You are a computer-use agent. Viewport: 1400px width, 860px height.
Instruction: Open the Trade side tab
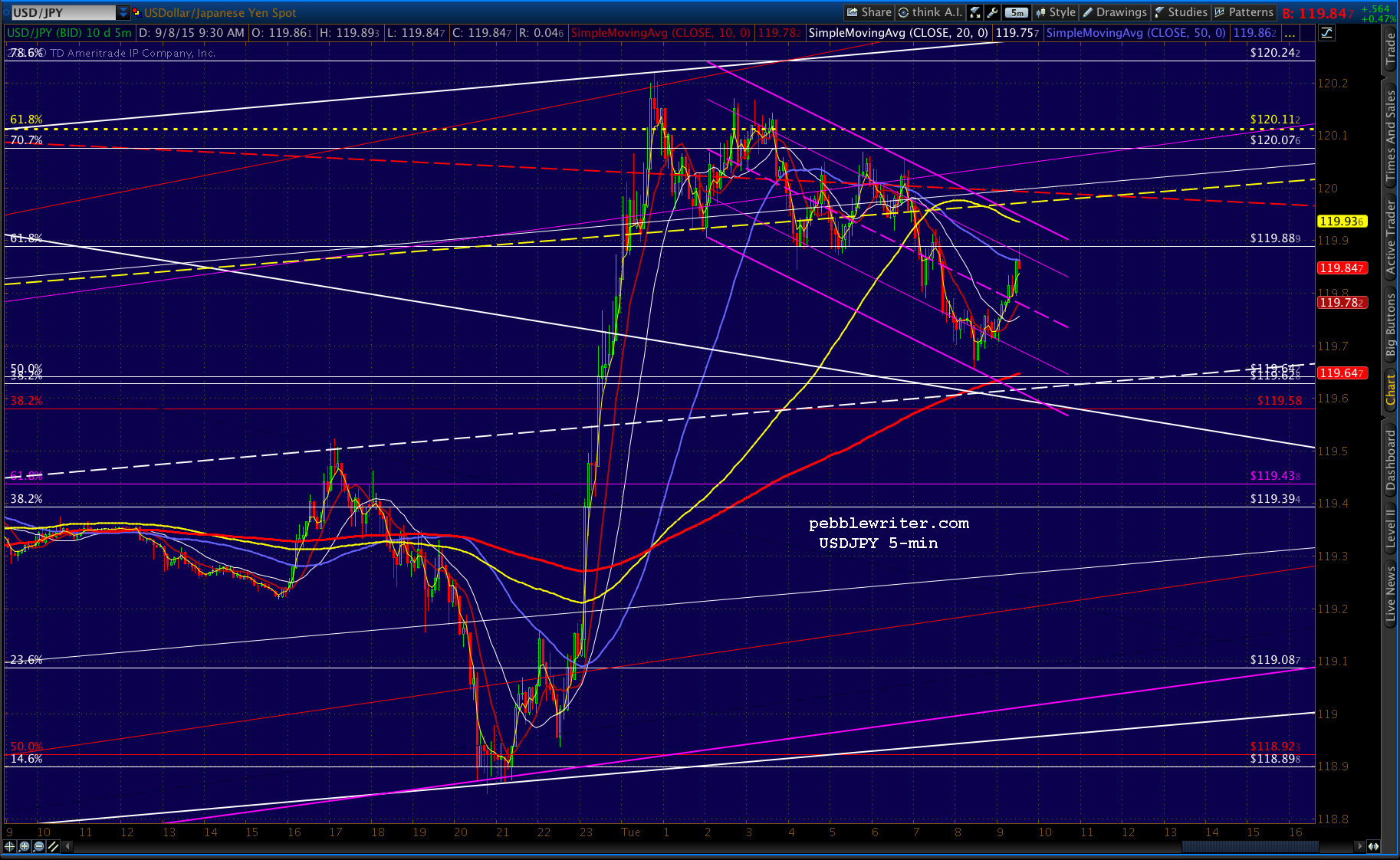[x=1391, y=48]
